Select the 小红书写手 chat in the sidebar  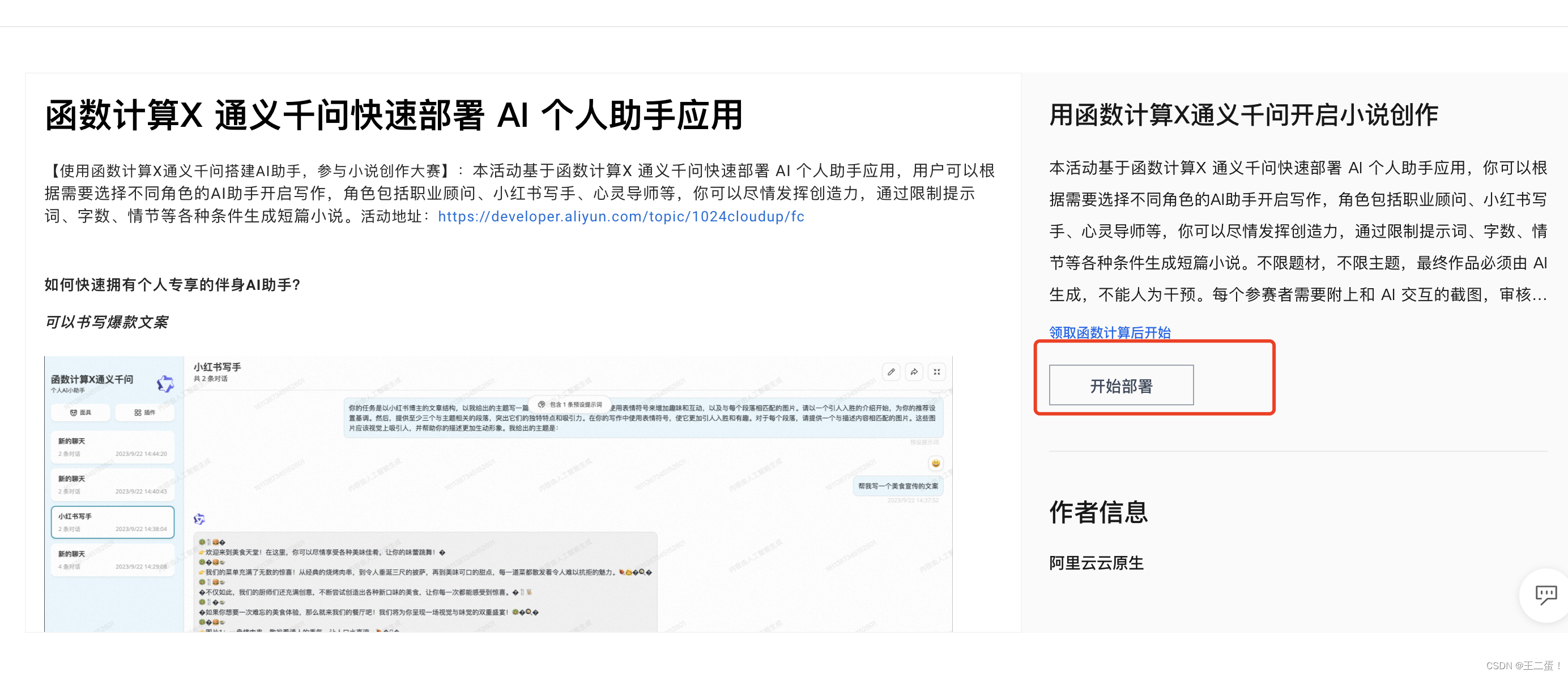(113, 522)
